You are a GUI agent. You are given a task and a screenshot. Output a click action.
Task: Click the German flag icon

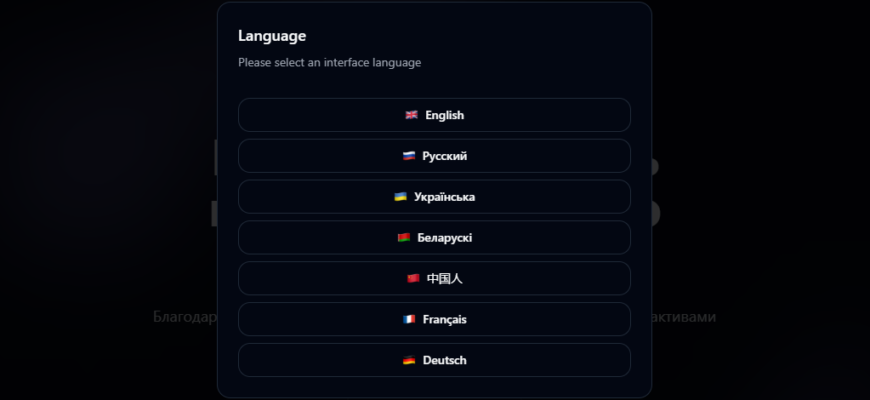pyautogui.click(x=409, y=360)
